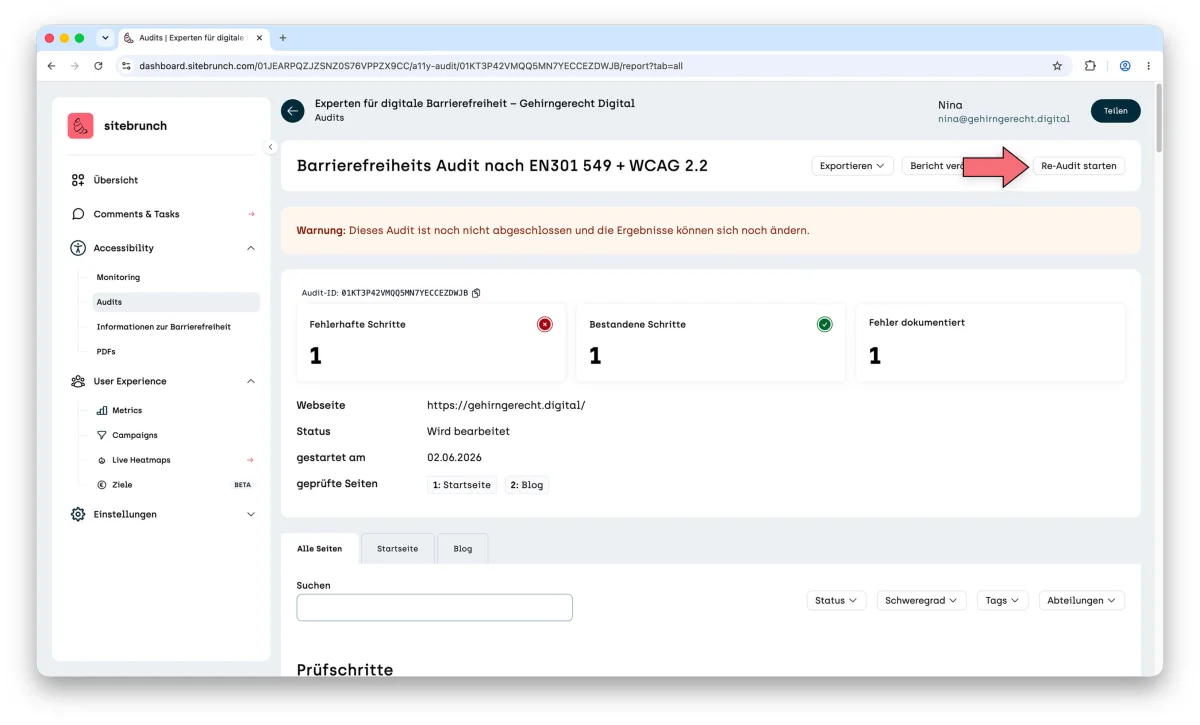Click the Suchen input field
This screenshot has width=1200, height=725.
(x=435, y=608)
